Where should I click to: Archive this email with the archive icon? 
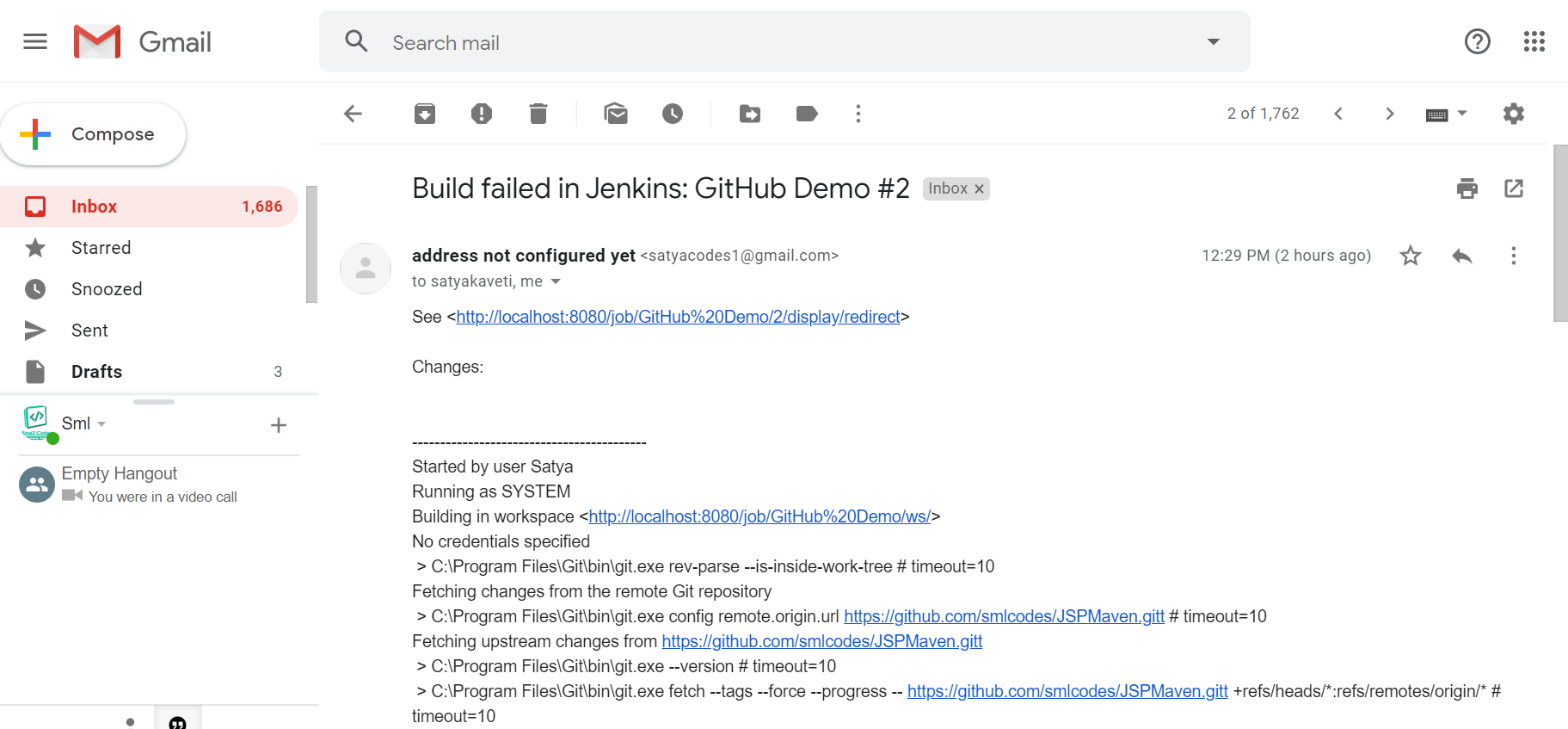coord(425,114)
